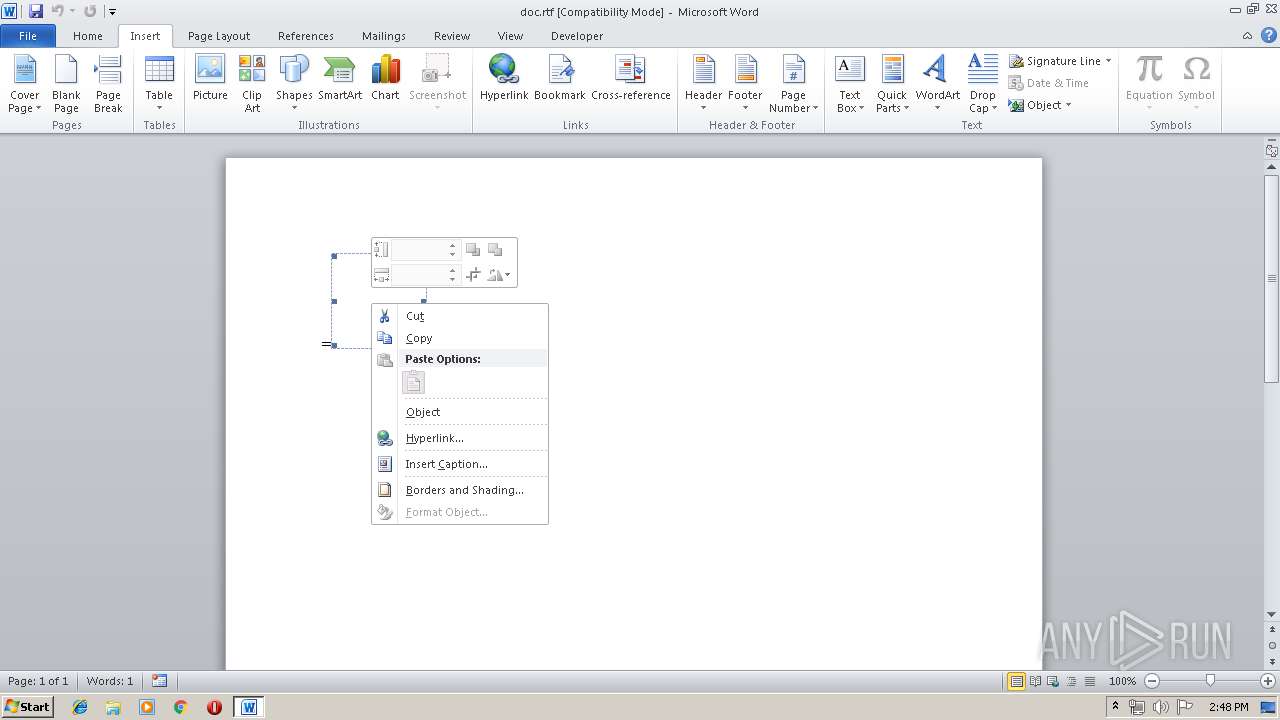Image resolution: width=1280 pixels, height=720 pixels.
Task: Open the Cover Page dropdown
Action: 25,84
